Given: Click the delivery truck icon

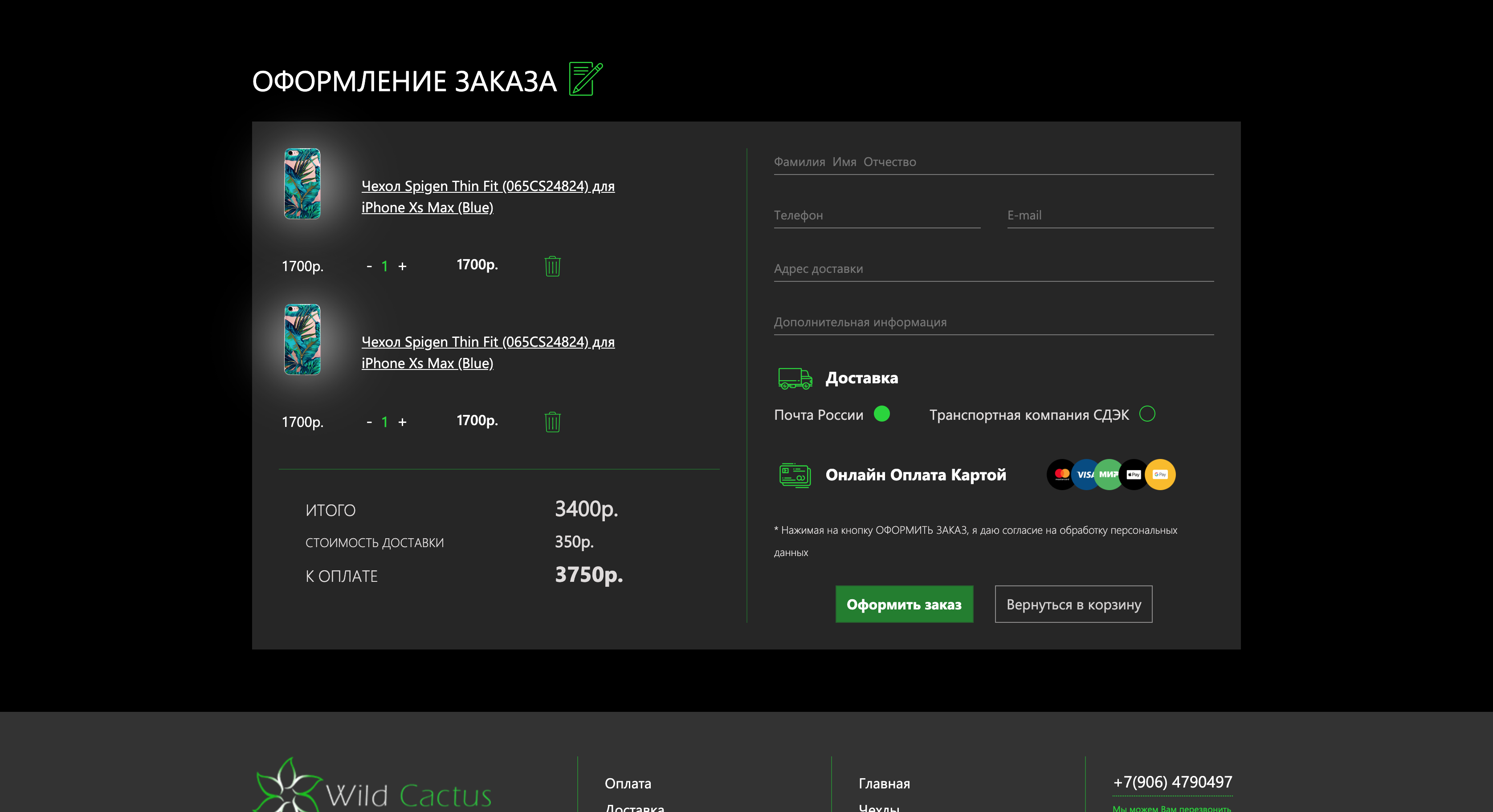Looking at the screenshot, I should click(x=795, y=378).
